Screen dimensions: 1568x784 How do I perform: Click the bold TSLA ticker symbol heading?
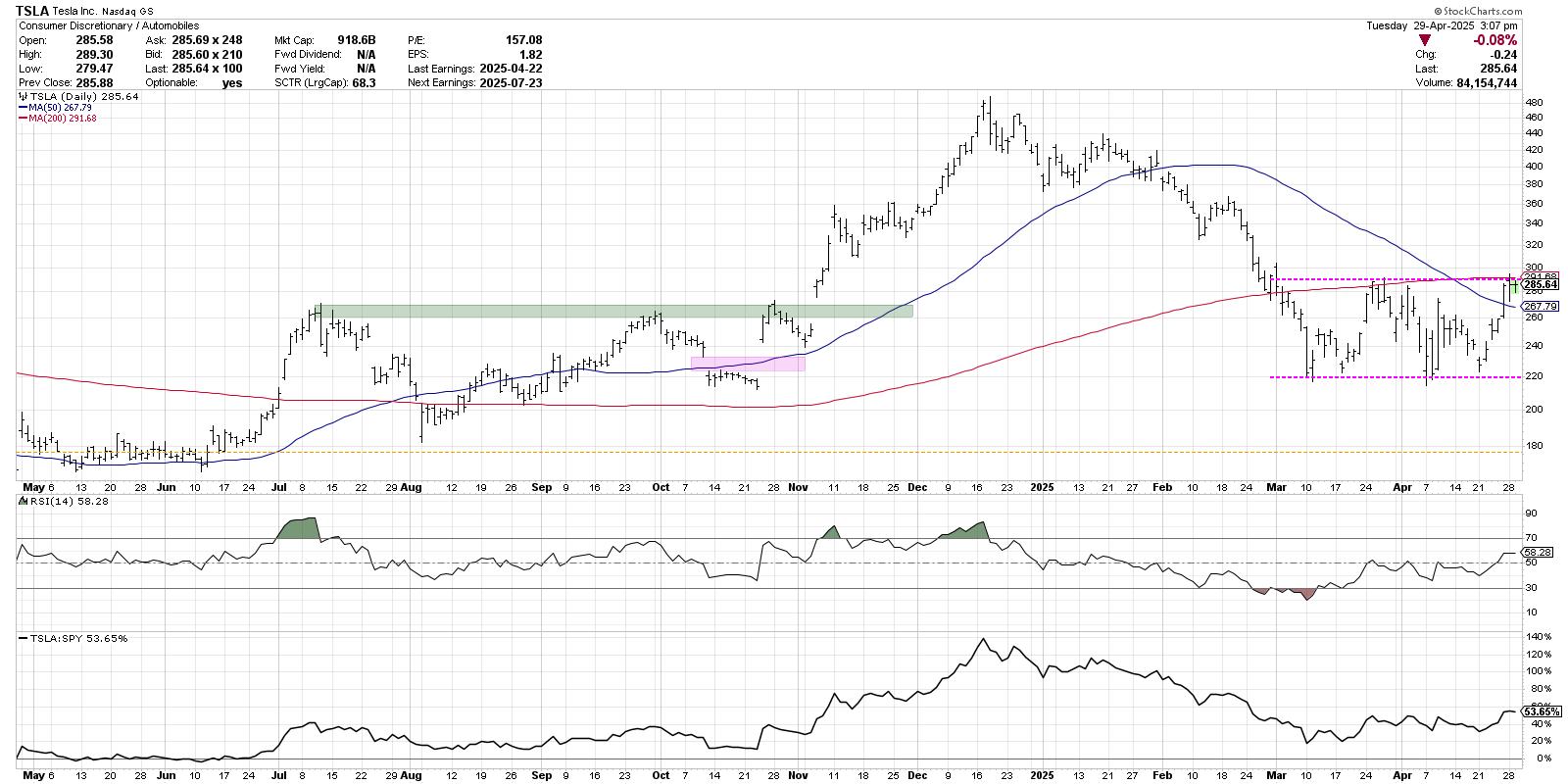(x=33, y=11)
